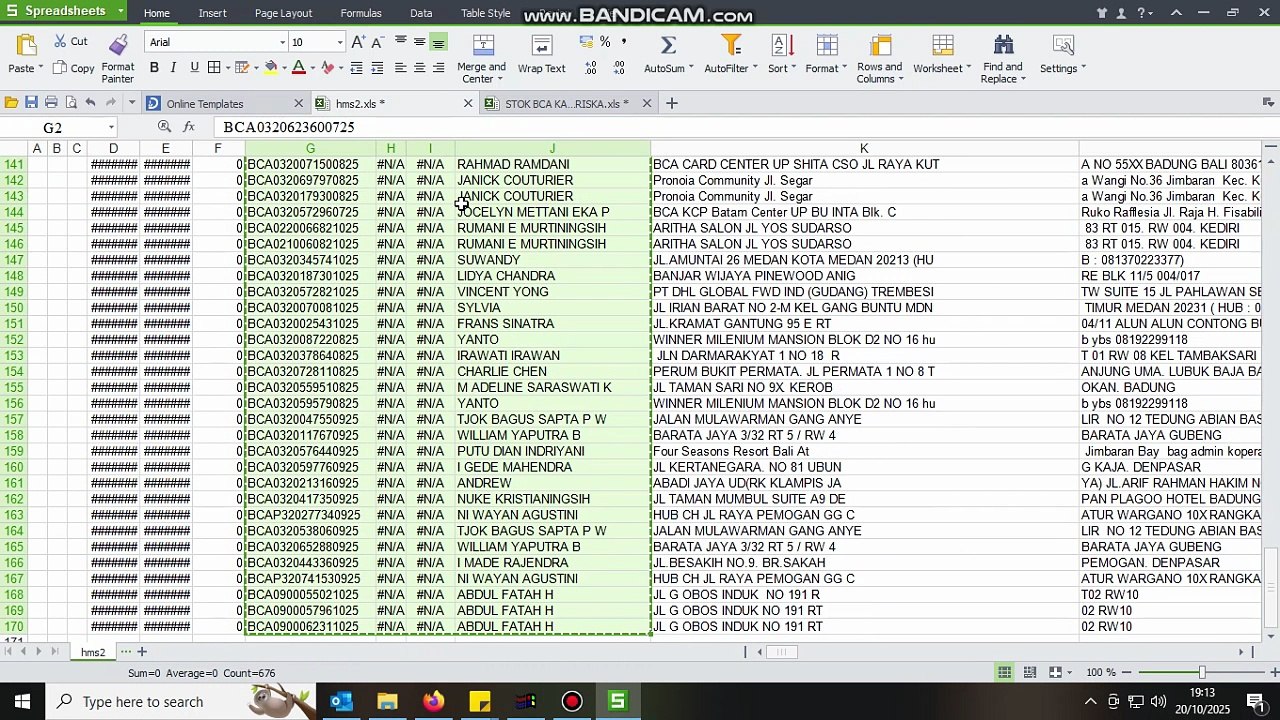Viewport: 1280px width, 720px height.
Task: Add a new document tab with plus button
Action: pyautogui.click(x=672, y=103)
